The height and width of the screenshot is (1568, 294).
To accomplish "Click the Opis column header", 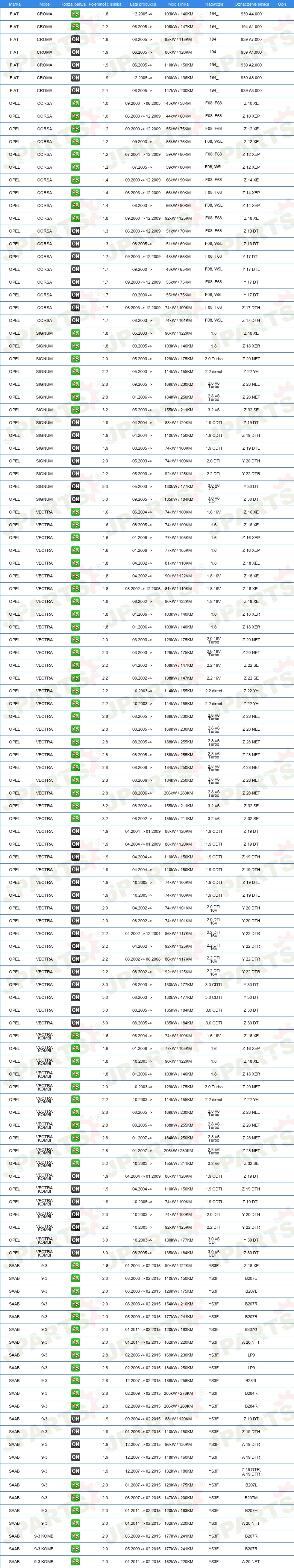I will (282, 4).
